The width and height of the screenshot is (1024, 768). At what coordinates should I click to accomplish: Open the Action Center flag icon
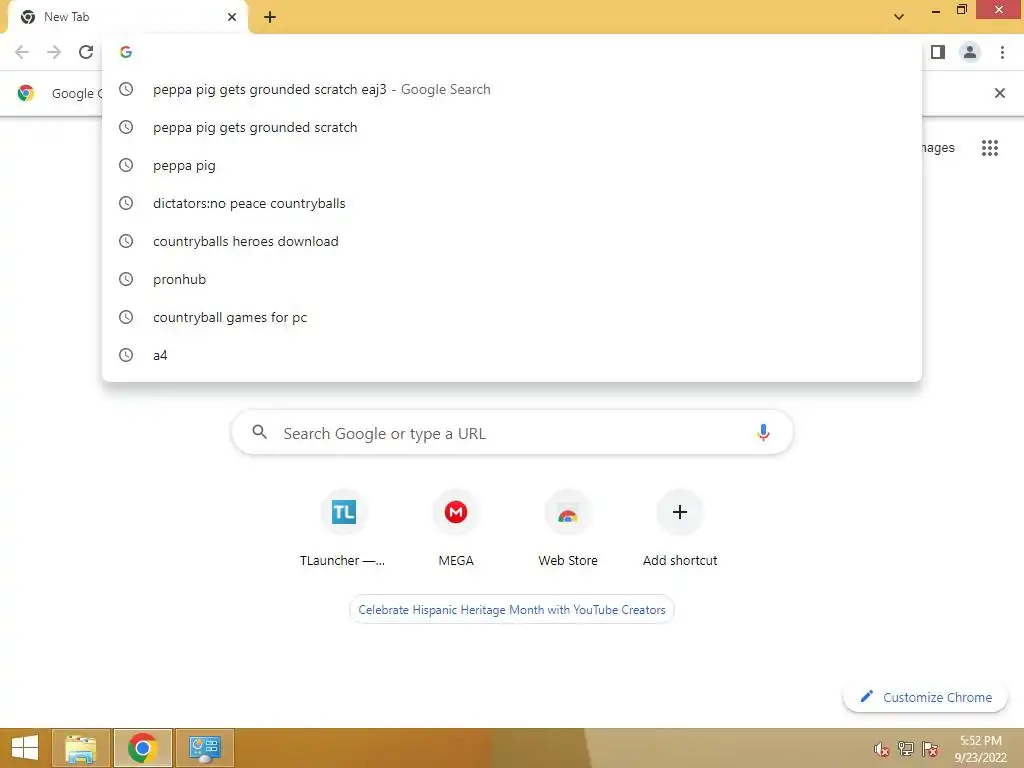[x=930, y=749]
